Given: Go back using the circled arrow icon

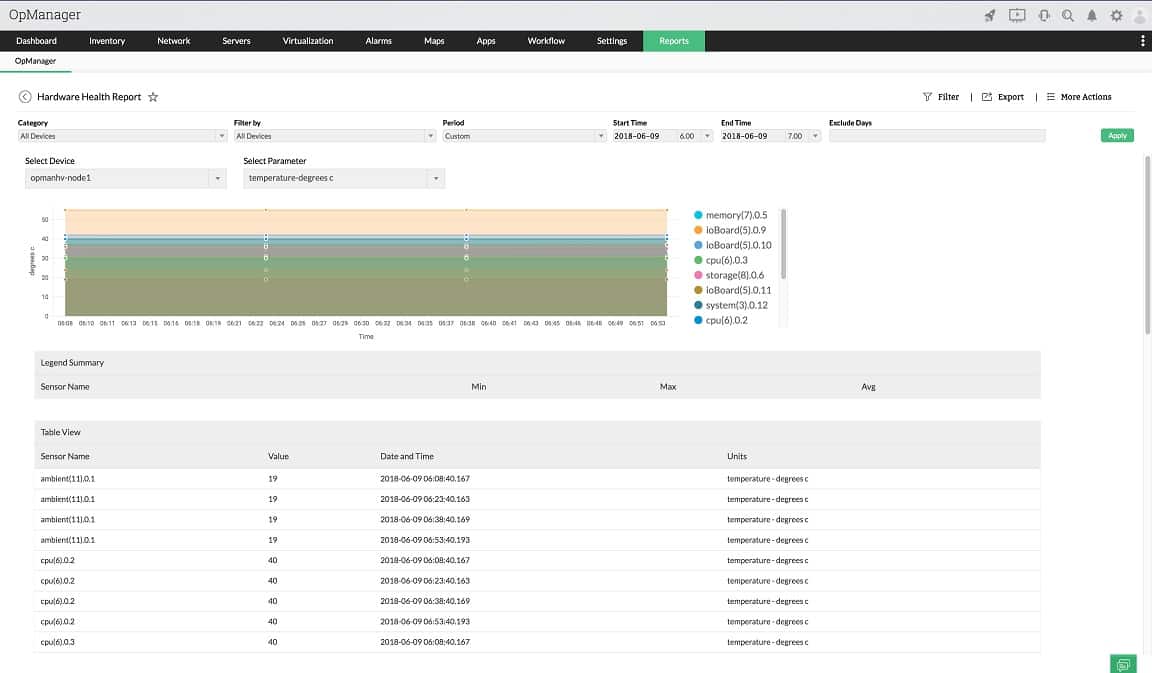Looking at the screenshot, I should tap(25, 97).
